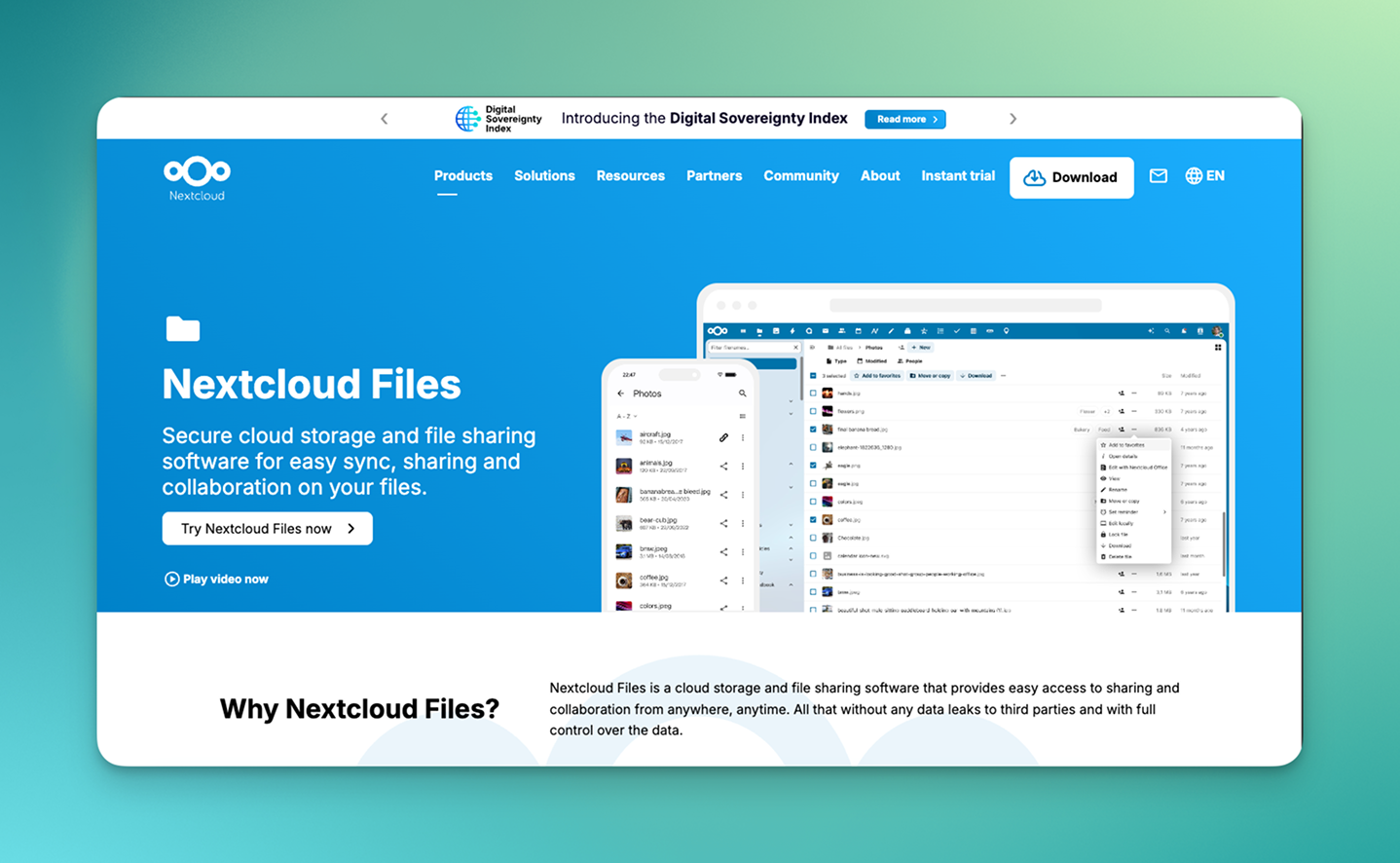The width and height of the screenshot is (1400, 863).
Task: Choose Rename in the context menu
Action: coord(1134,490)
